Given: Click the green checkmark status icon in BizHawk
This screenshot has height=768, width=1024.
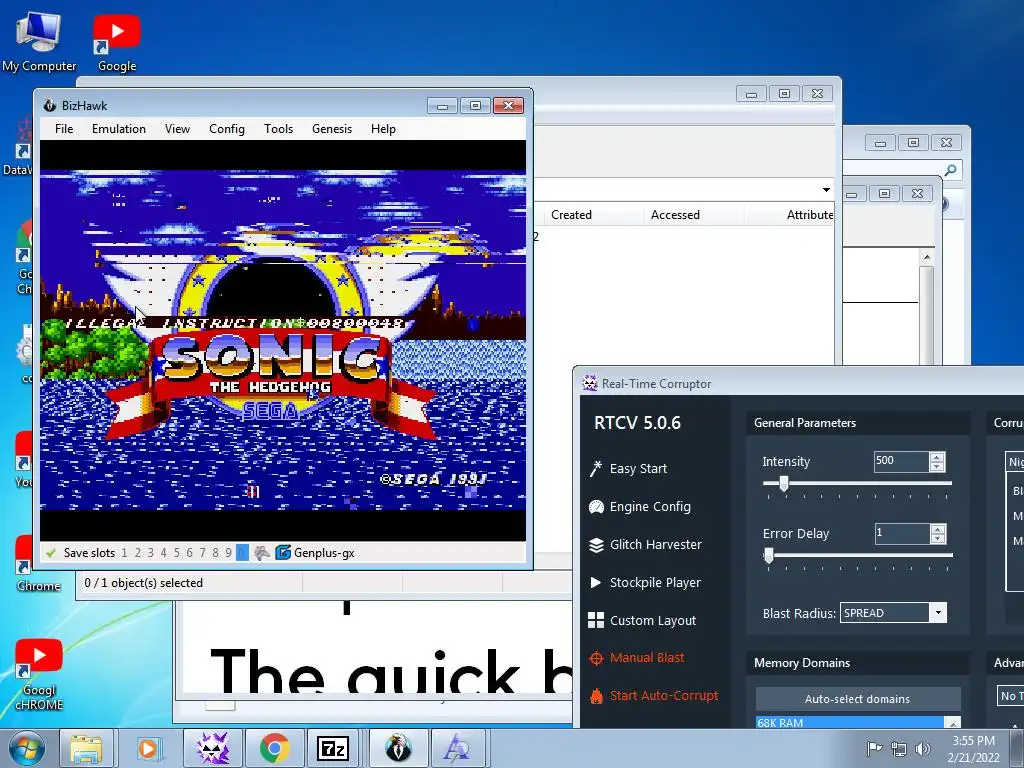Looking at the screenshot, I should (51, 552).
